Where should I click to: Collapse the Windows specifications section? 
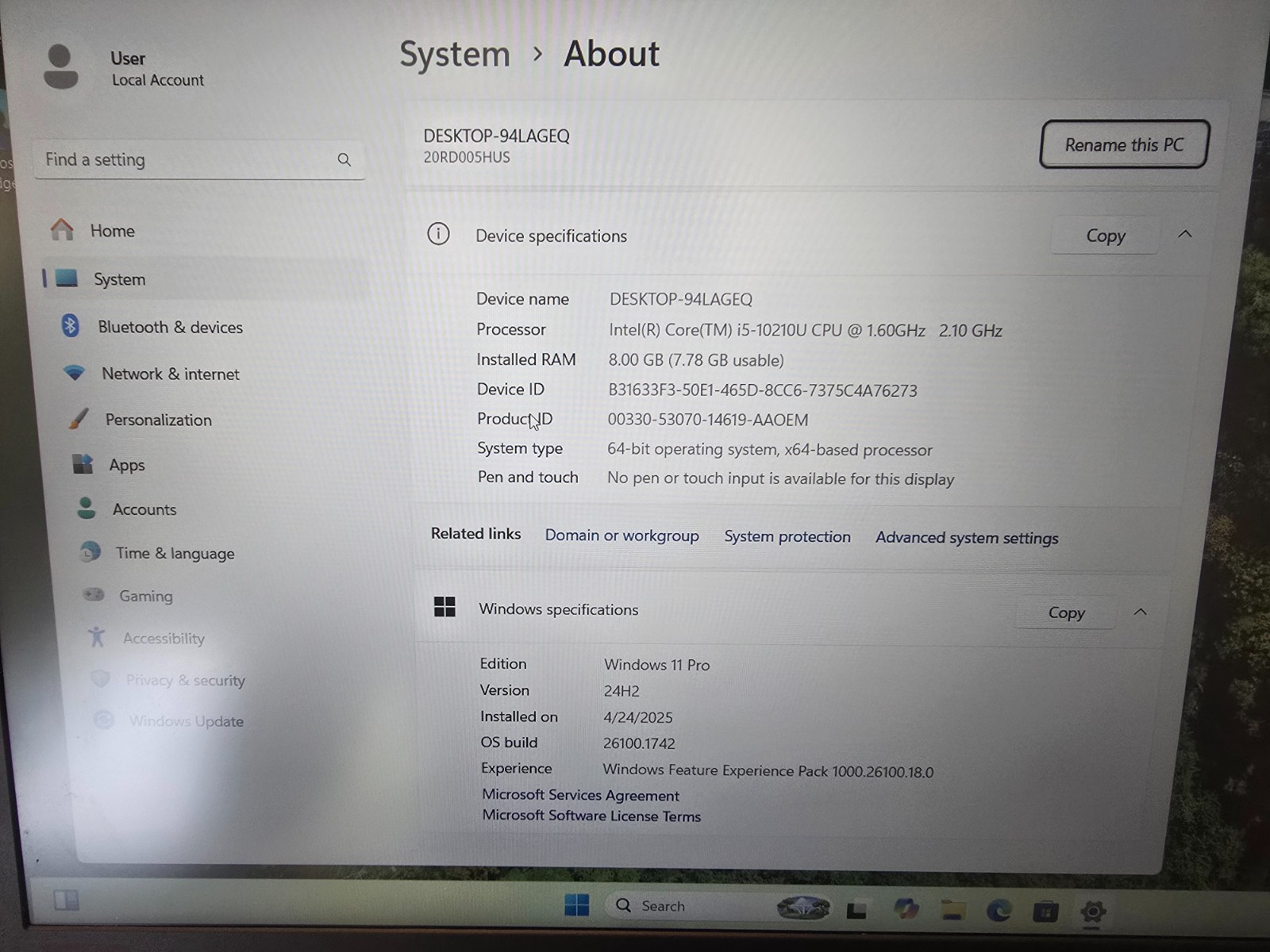tap(1140, 612)
